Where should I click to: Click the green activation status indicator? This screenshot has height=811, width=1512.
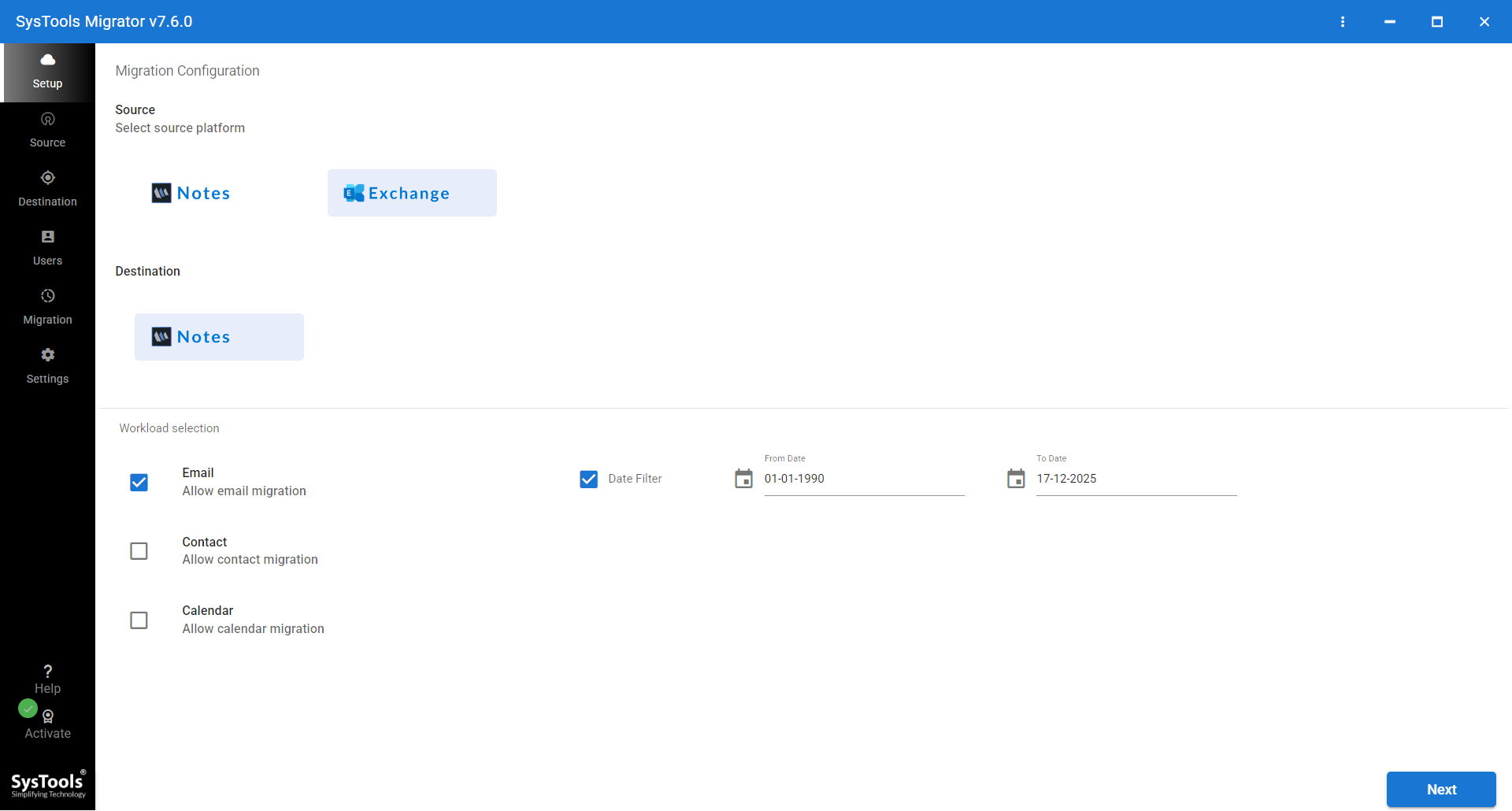(28, 709)
